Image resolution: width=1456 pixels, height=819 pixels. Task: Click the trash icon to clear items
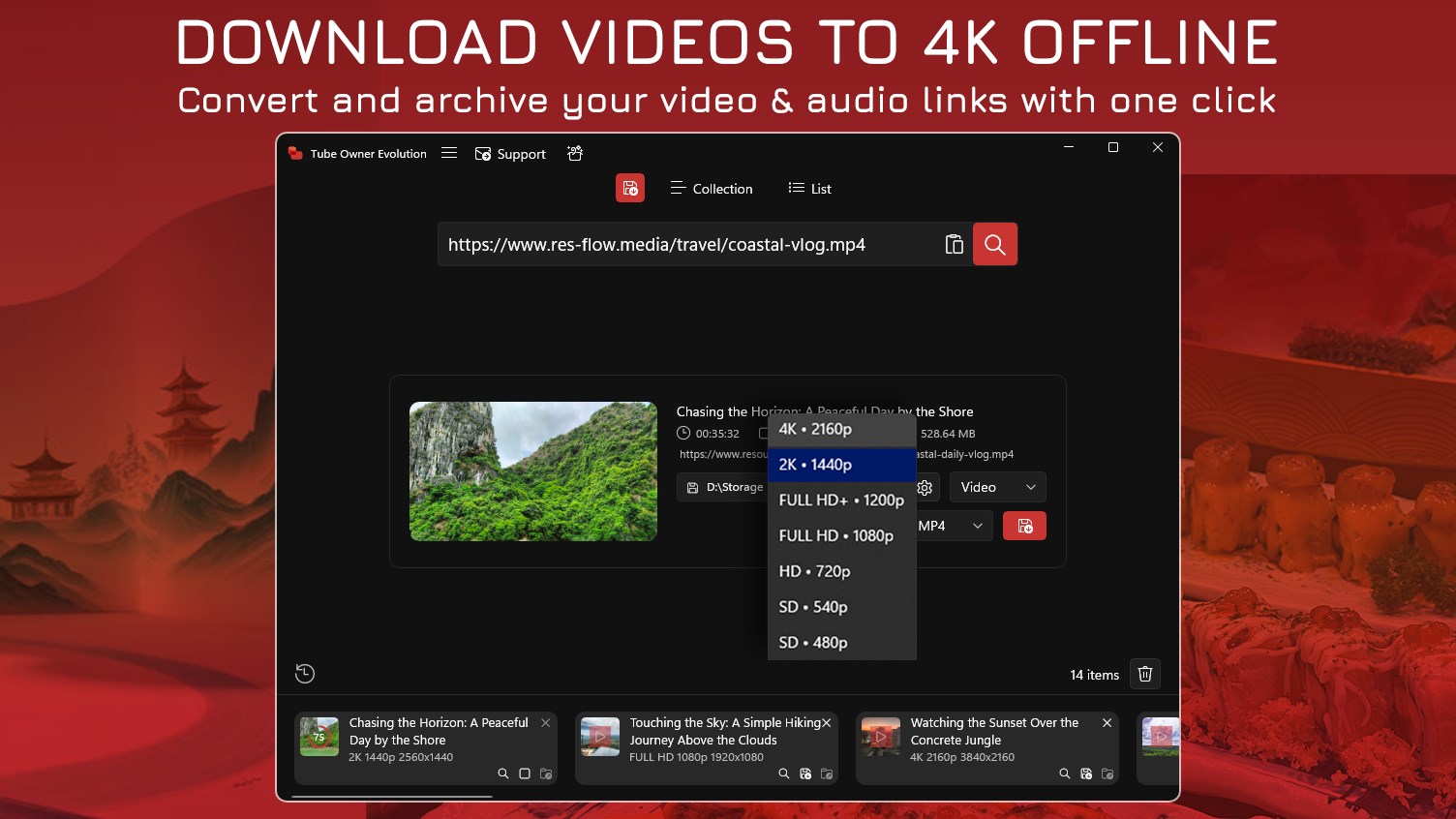[x=1145, y=674]
